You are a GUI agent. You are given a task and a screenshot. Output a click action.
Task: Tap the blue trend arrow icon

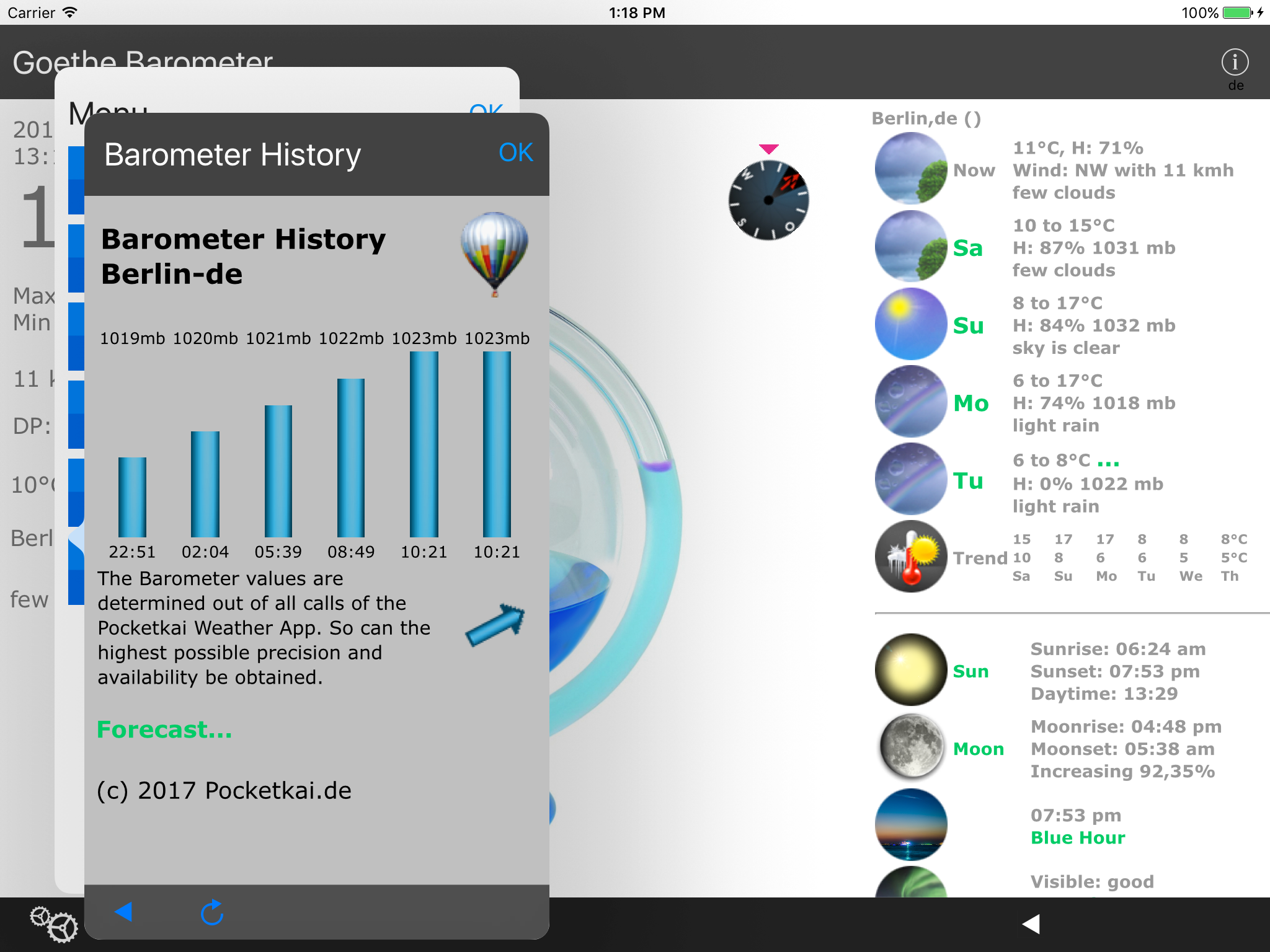(495, 624)
